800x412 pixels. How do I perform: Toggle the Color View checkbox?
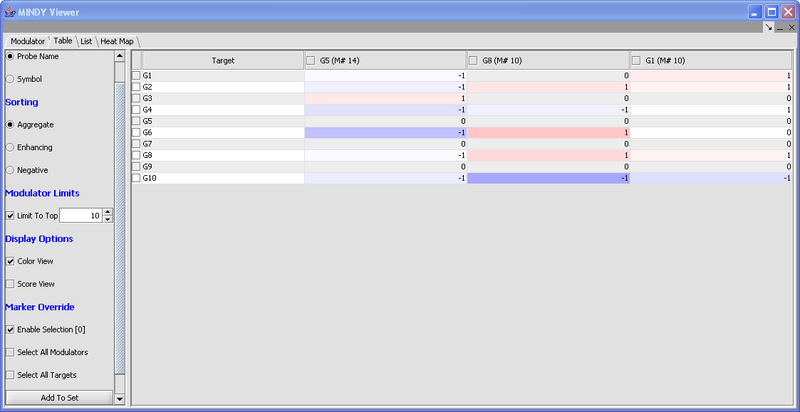10,261
